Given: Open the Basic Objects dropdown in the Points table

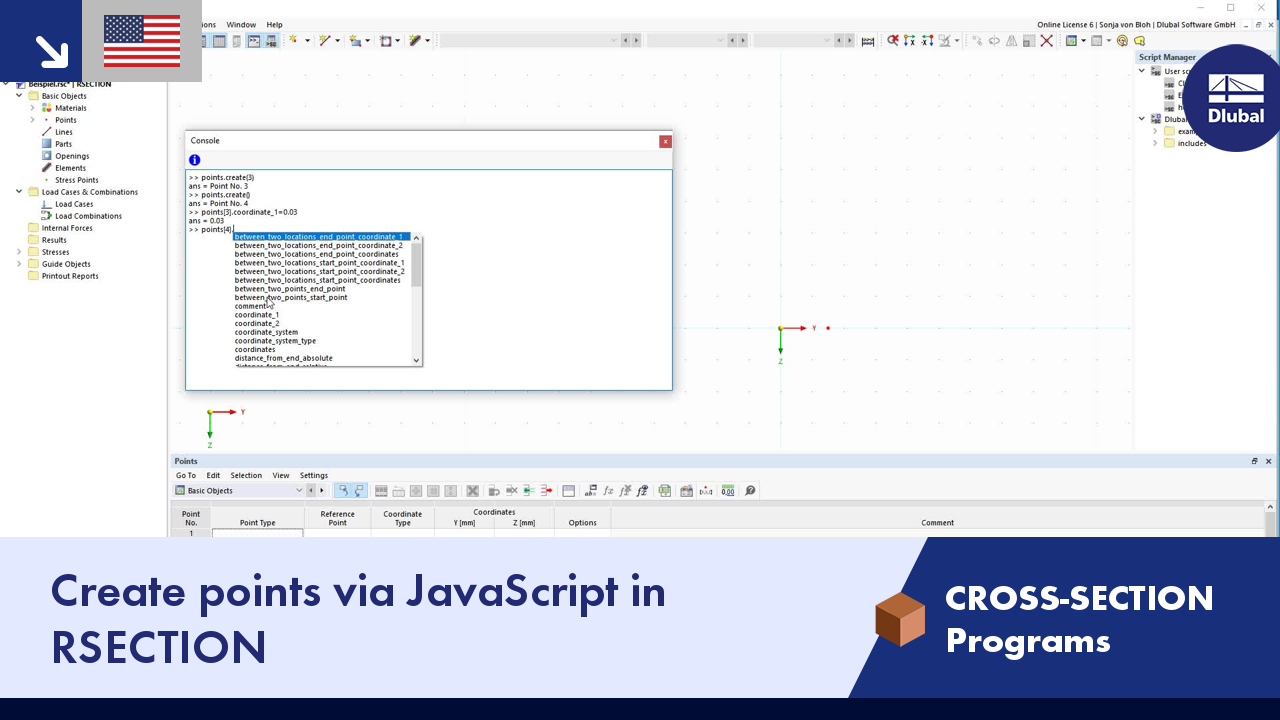Looking at the screenshot, I should [298, 490].
